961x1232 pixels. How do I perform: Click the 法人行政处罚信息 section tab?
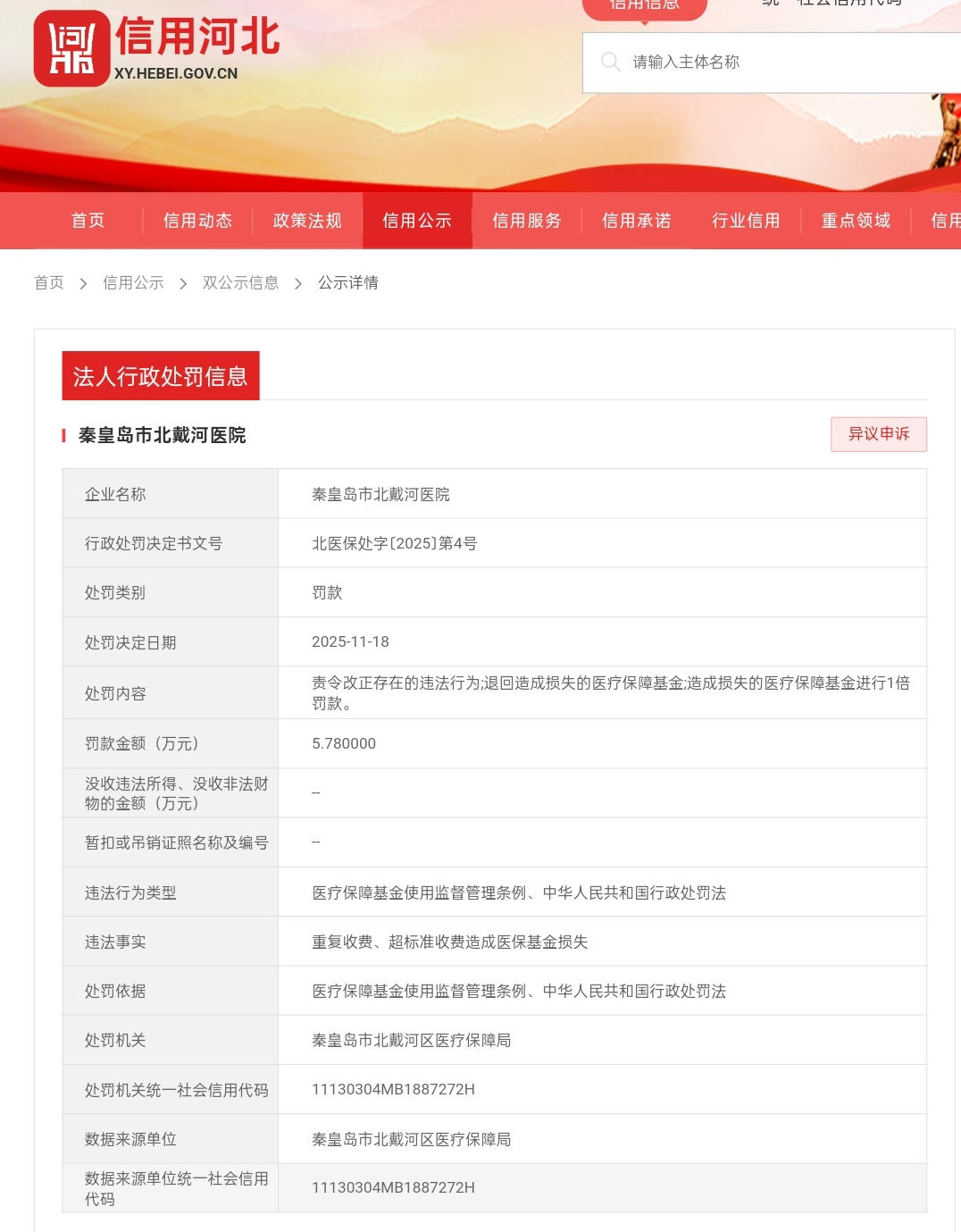click(161, 376)
